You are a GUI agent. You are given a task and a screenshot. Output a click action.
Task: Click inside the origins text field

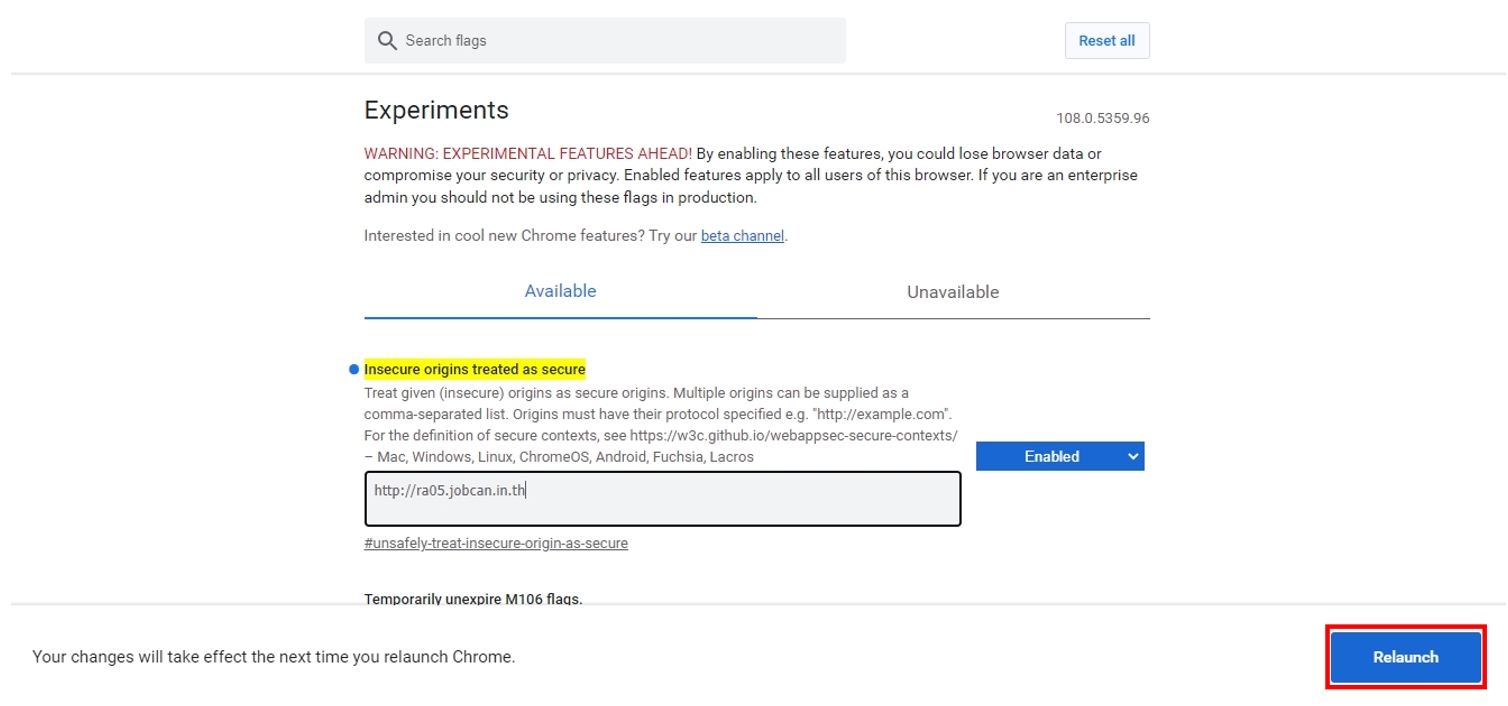pos(662,498)
